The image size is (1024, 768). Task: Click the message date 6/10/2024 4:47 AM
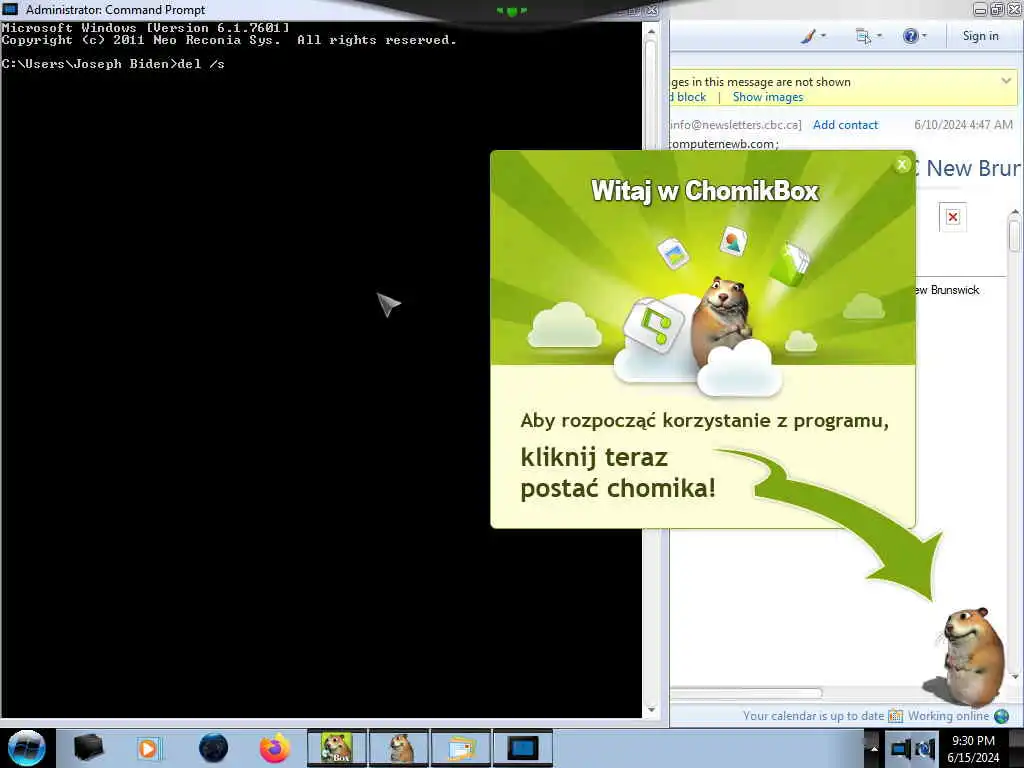click(x=963, y=125)
